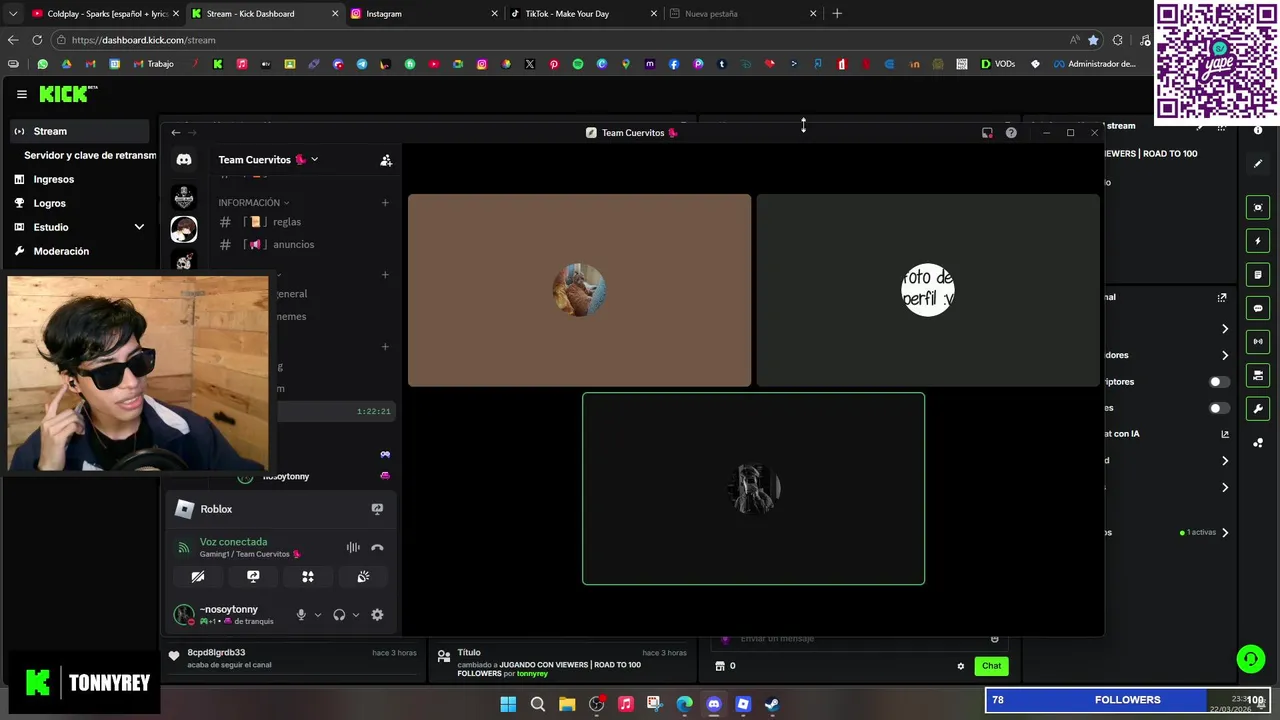Select the cat avatar participant tile
The image size is (1280, 720).
[579, 290]
